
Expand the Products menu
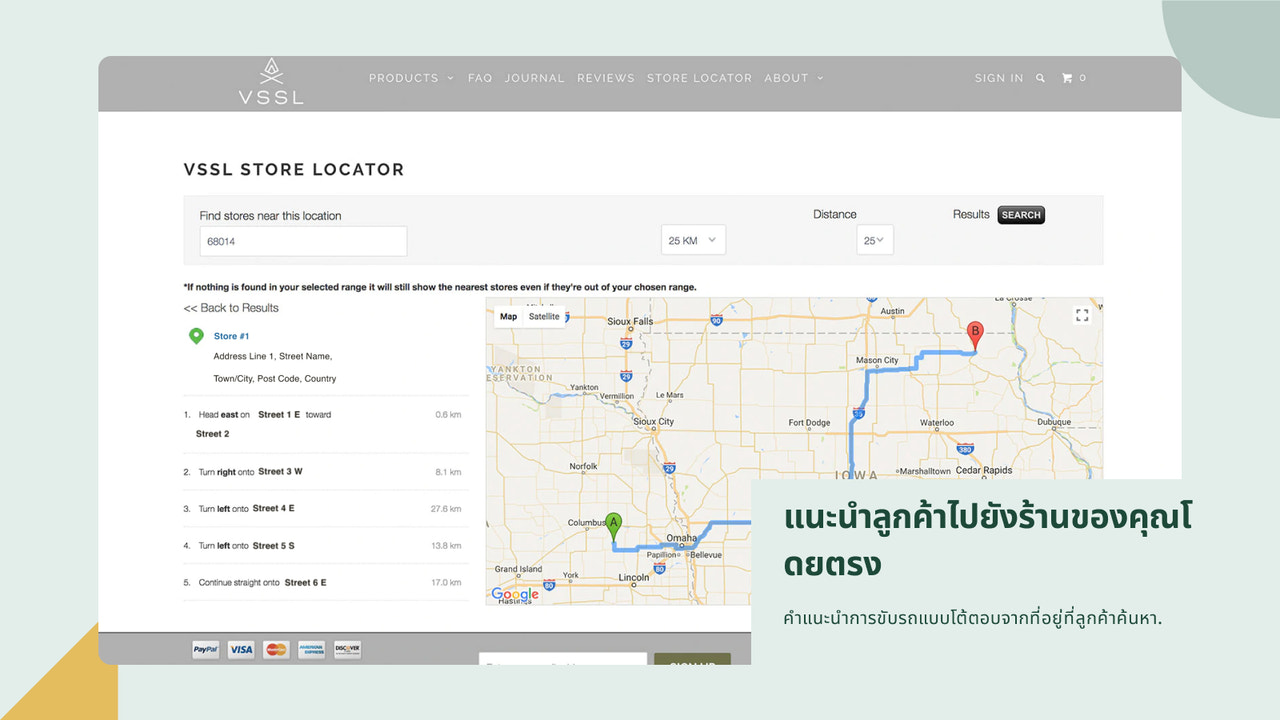pyautogui.click(x=411, y=78)
